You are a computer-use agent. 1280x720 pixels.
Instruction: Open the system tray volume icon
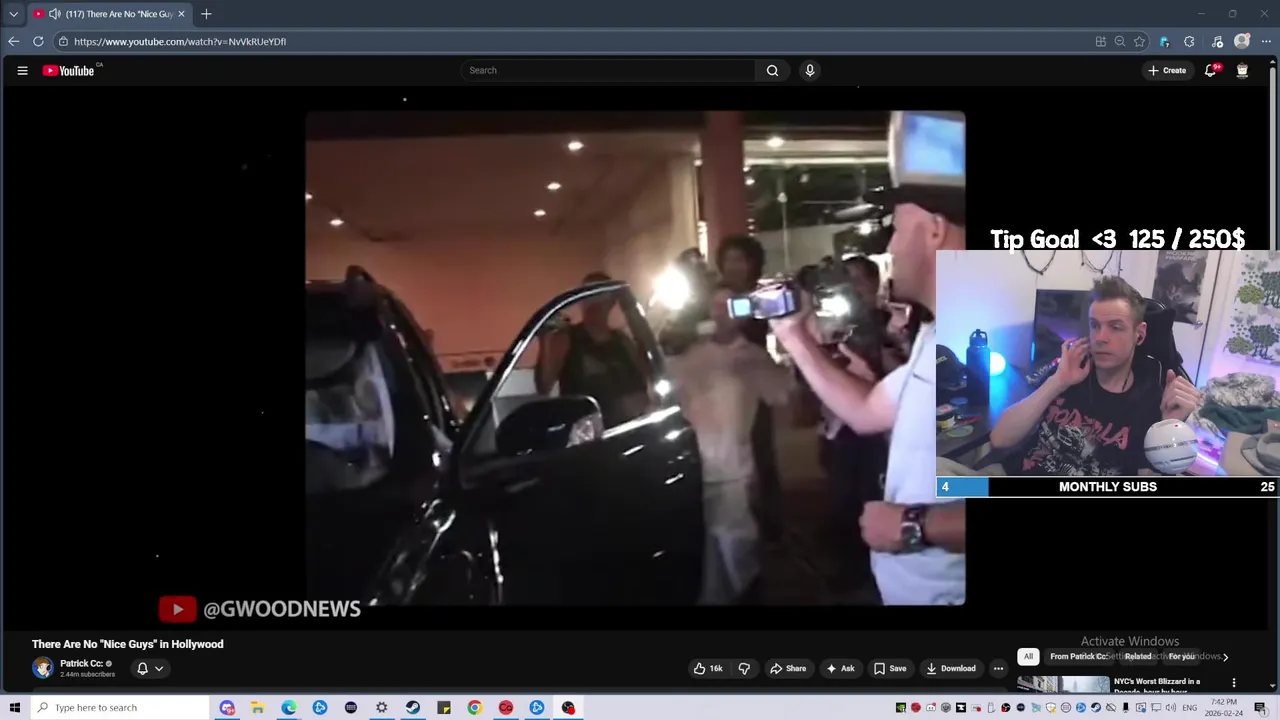pyautogui.click(x=1171, y=708)
